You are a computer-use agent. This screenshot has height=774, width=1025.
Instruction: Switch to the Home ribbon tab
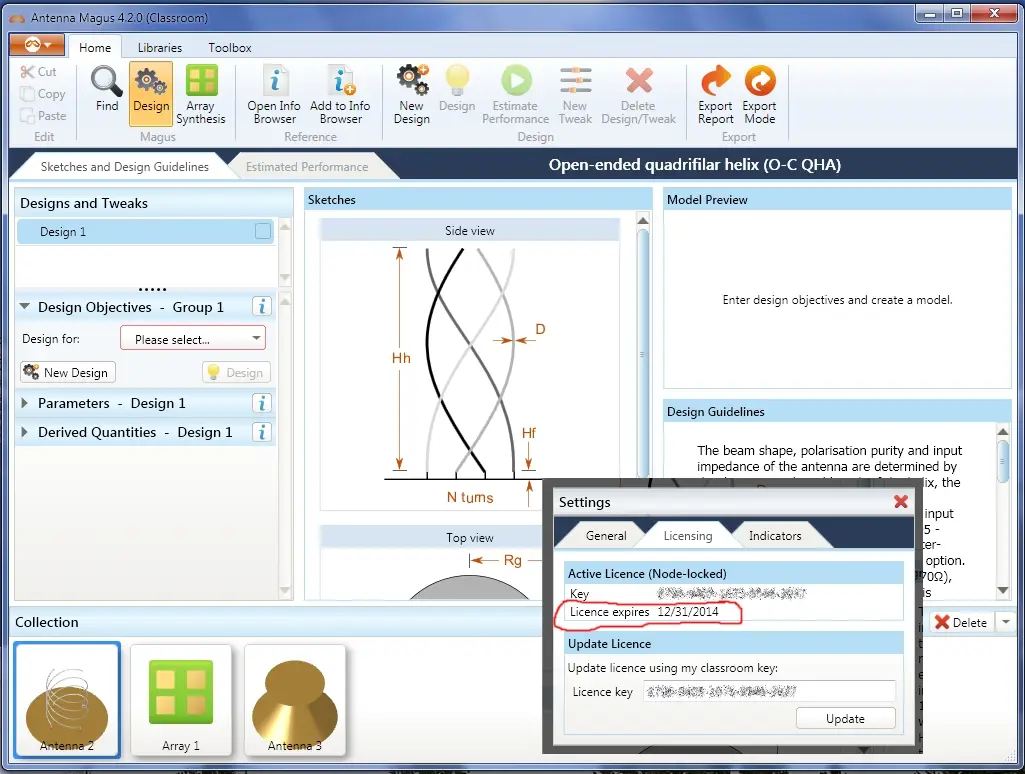[95, 48]
